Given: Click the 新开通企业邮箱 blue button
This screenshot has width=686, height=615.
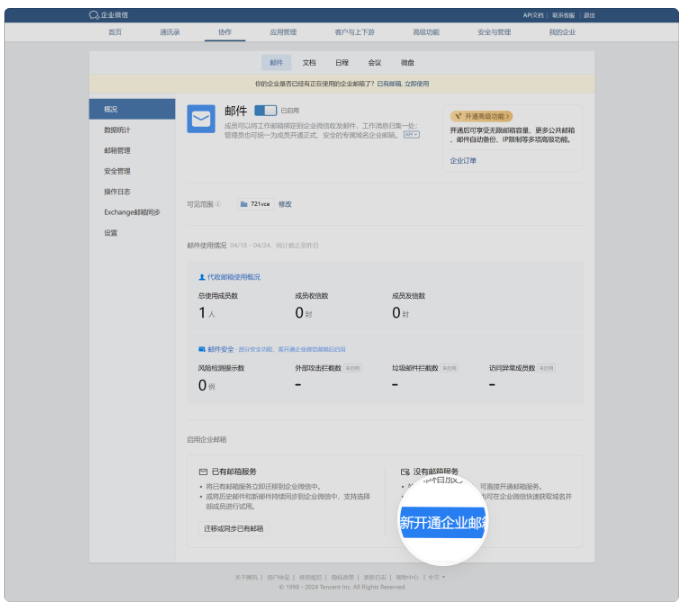Looking at the screenshot, I should pos(443,523).
